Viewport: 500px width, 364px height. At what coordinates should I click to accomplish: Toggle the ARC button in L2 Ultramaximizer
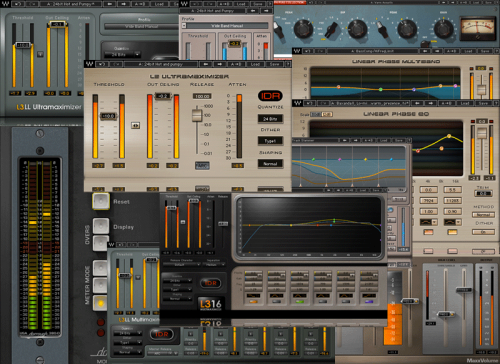point(202,165)
